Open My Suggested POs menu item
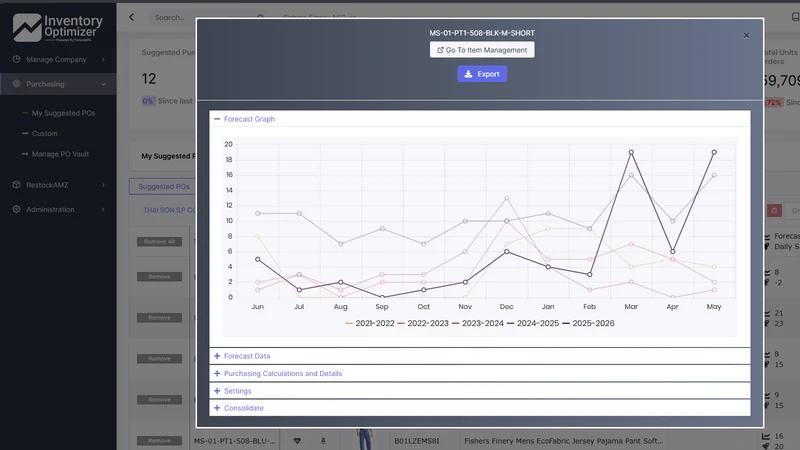The image size is (800, 450). pyautogui.click(x=63, y=113)
